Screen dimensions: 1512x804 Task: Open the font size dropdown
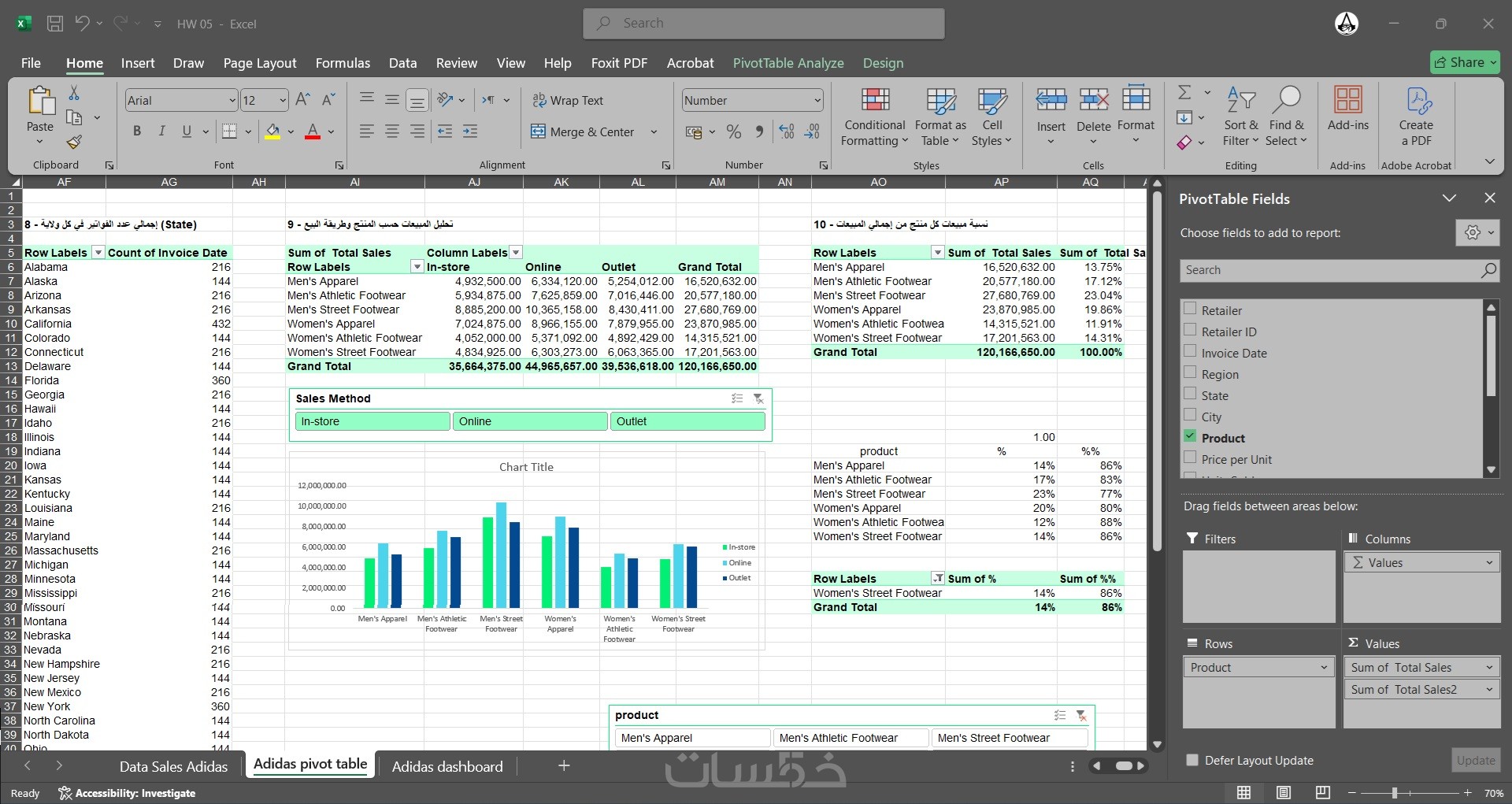[x=283, y=100]
